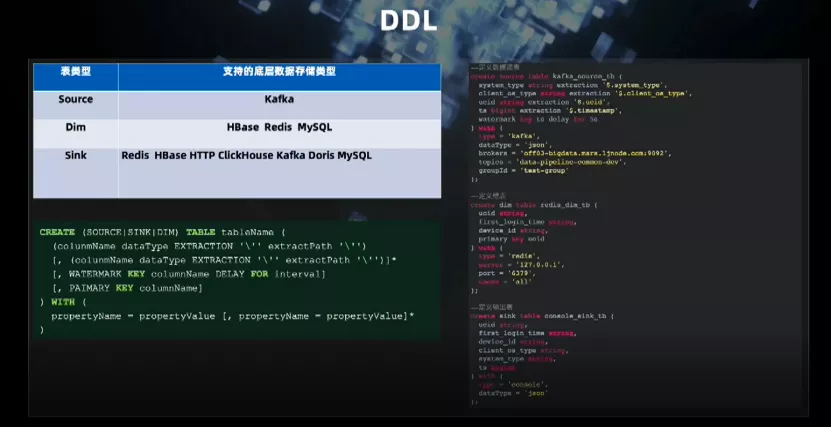The width and height of the screenshot is (832, 428).
Task: Click the "'$.timestamp'" extraction path
Action: coord(593,110)
